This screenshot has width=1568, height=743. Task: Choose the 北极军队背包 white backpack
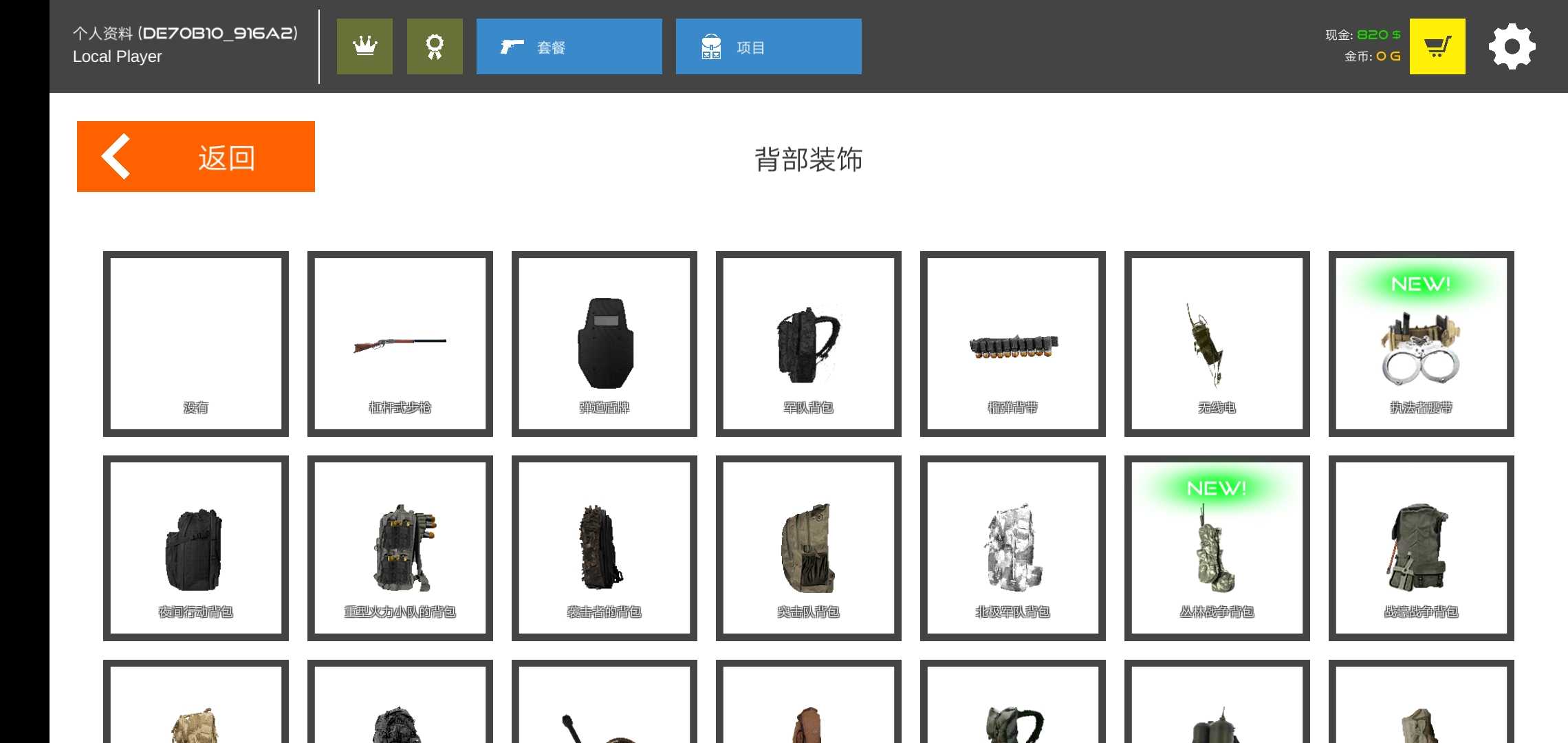(1013, 548)
